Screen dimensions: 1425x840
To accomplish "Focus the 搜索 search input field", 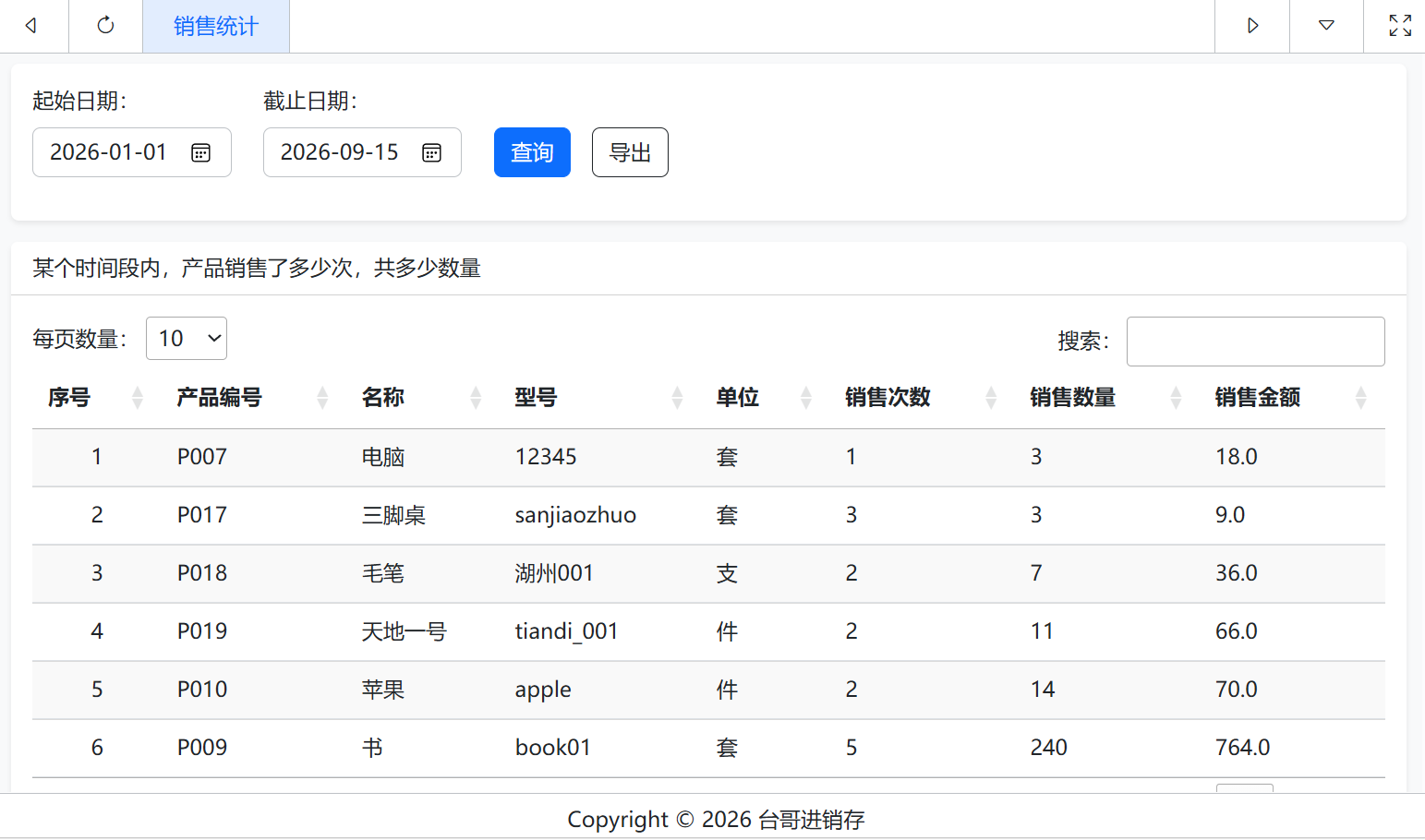I will point(1256,342).
